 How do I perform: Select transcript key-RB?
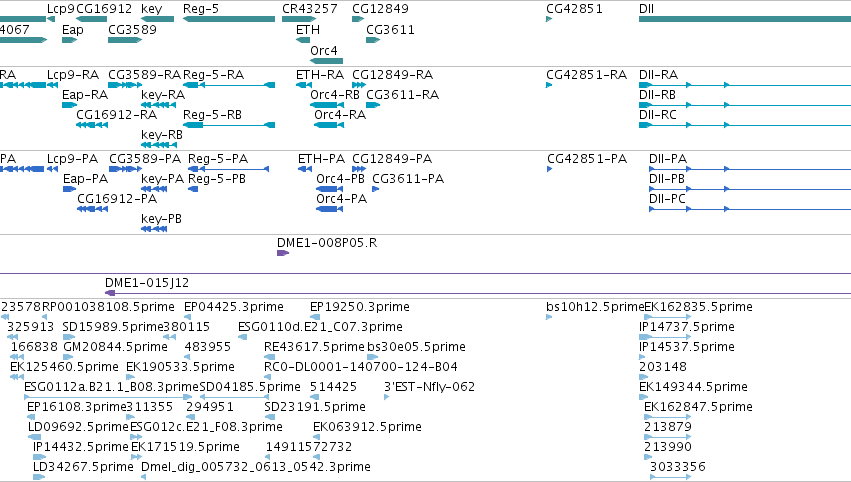(x=162, y=135)
